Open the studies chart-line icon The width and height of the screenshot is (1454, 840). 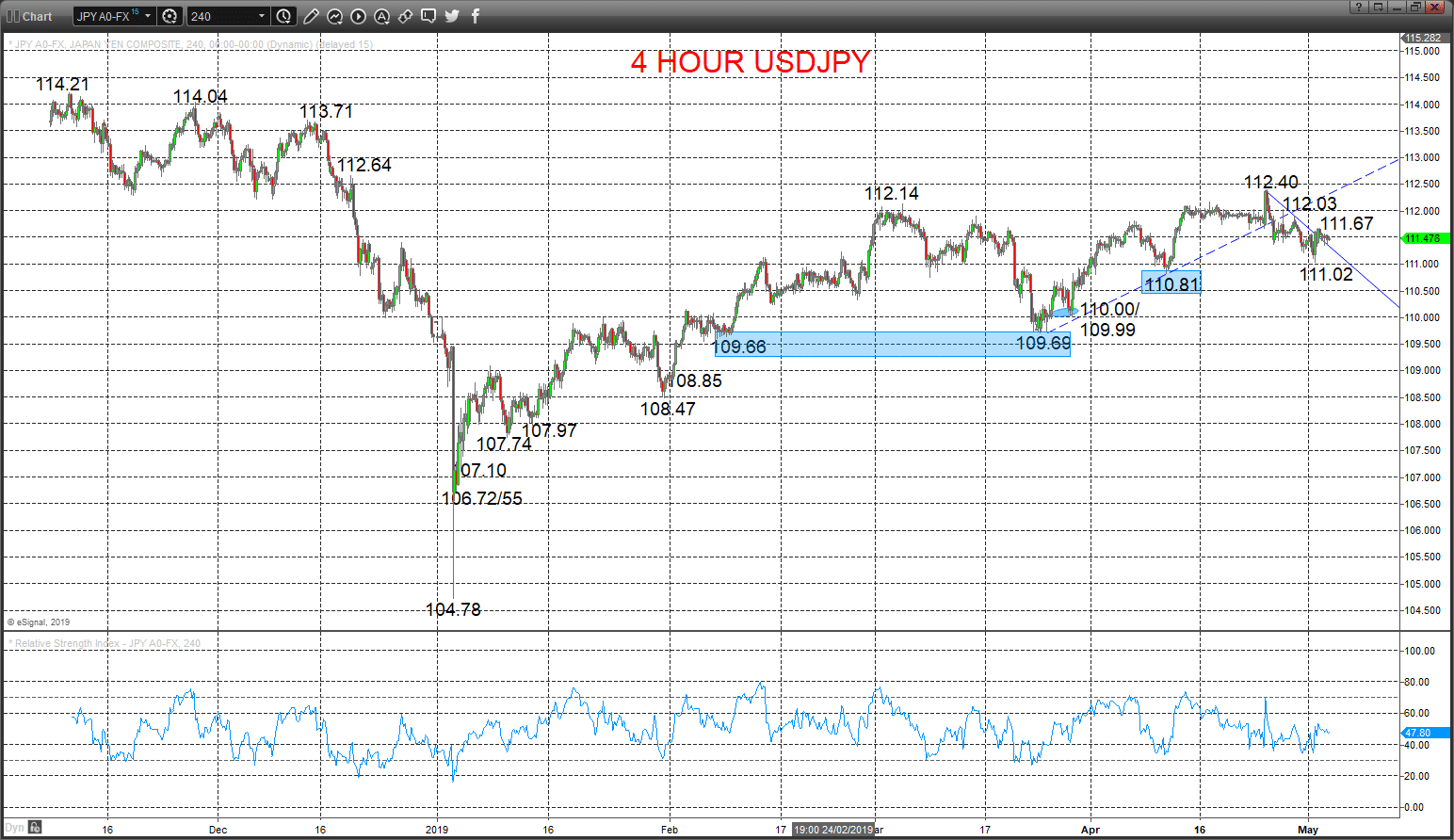334,16
